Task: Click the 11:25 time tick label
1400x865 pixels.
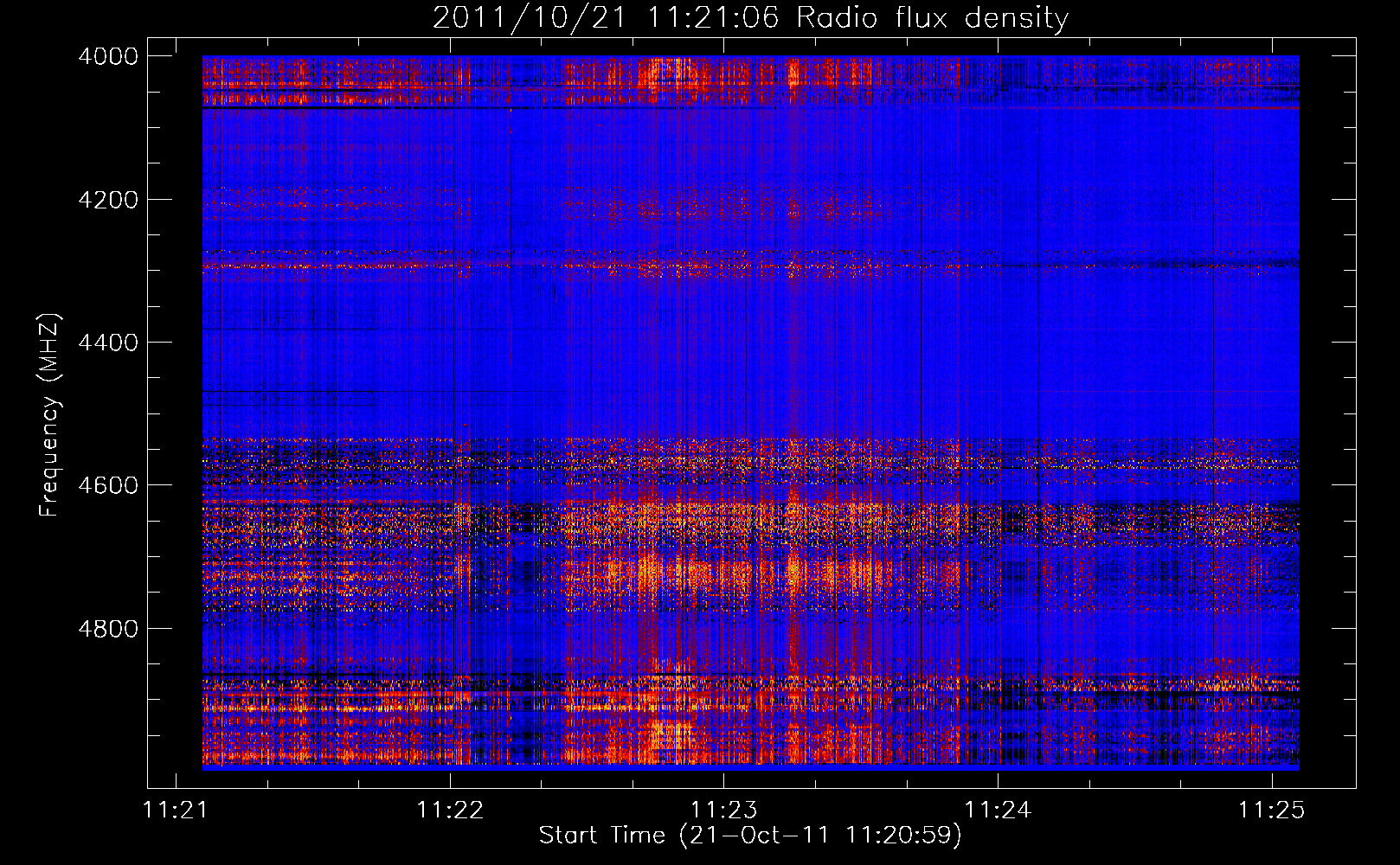Action: click(x=1272, y=811)
